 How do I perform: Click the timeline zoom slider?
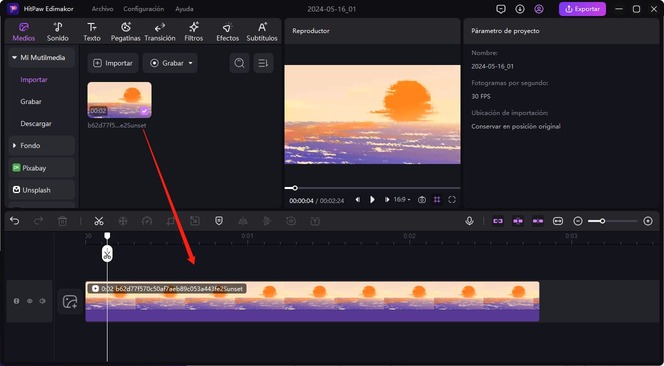coord(613,221)
